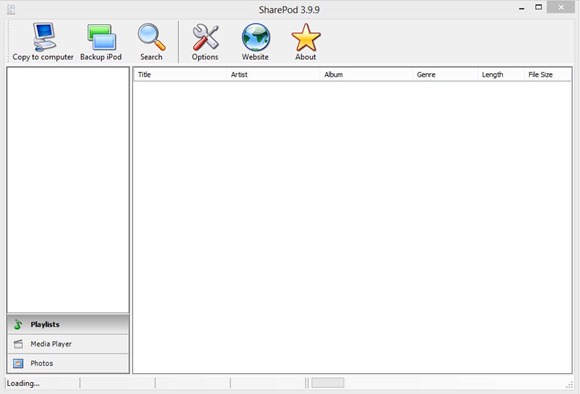The image size is (580, 394).
Task: Click the SharePod app icon in title bar
Action: coord(11,10)
